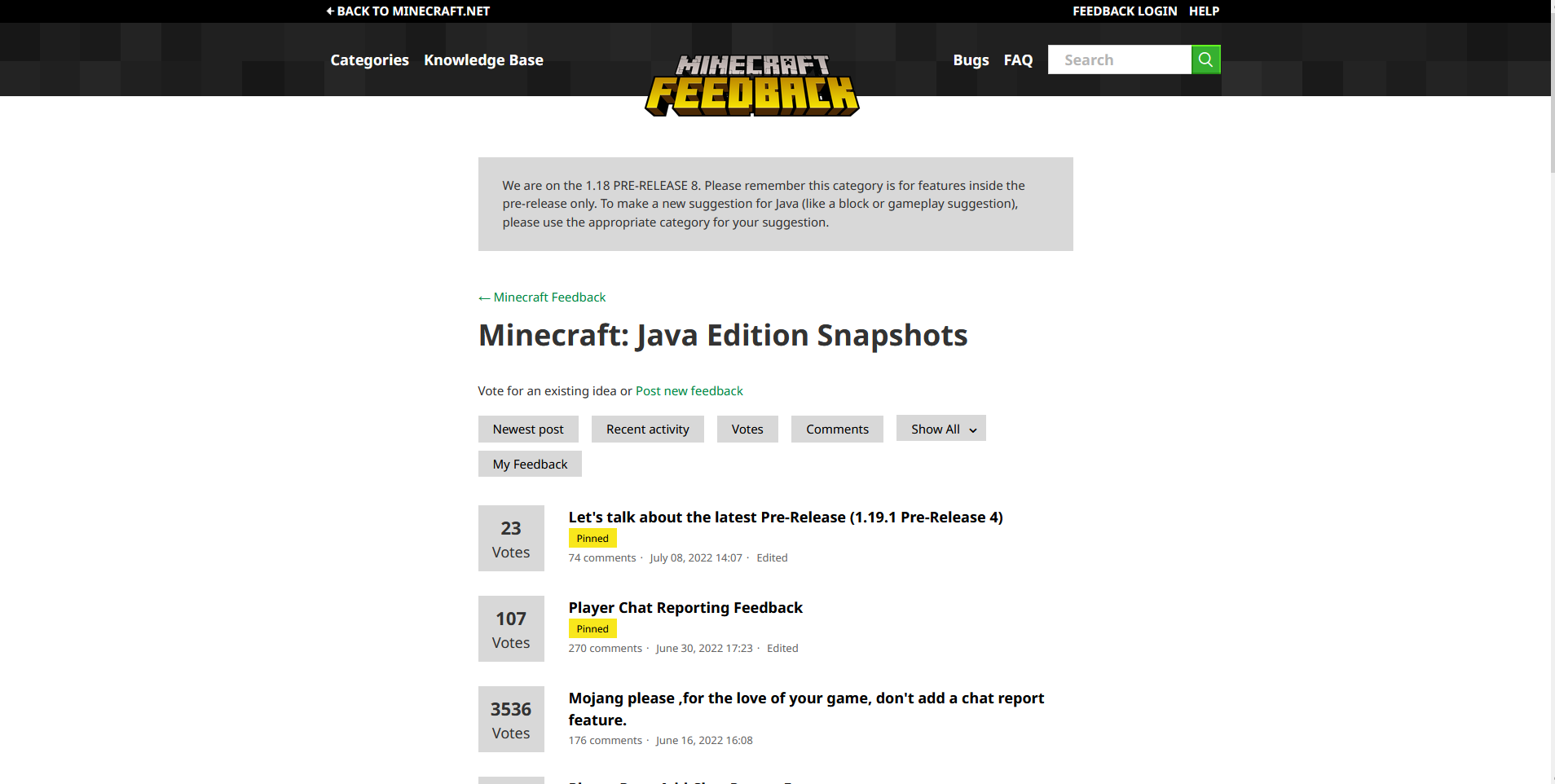Viewport: 1555px width, 784px height.
Task: Click the Post new feedback link
Action: 689,391
